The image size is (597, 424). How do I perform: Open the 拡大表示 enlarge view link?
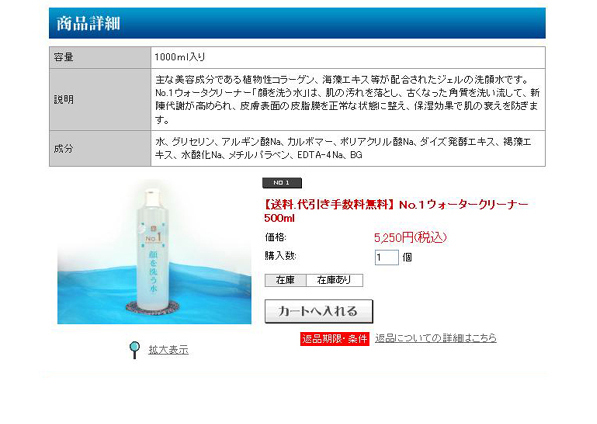click(x=168, y=350)
